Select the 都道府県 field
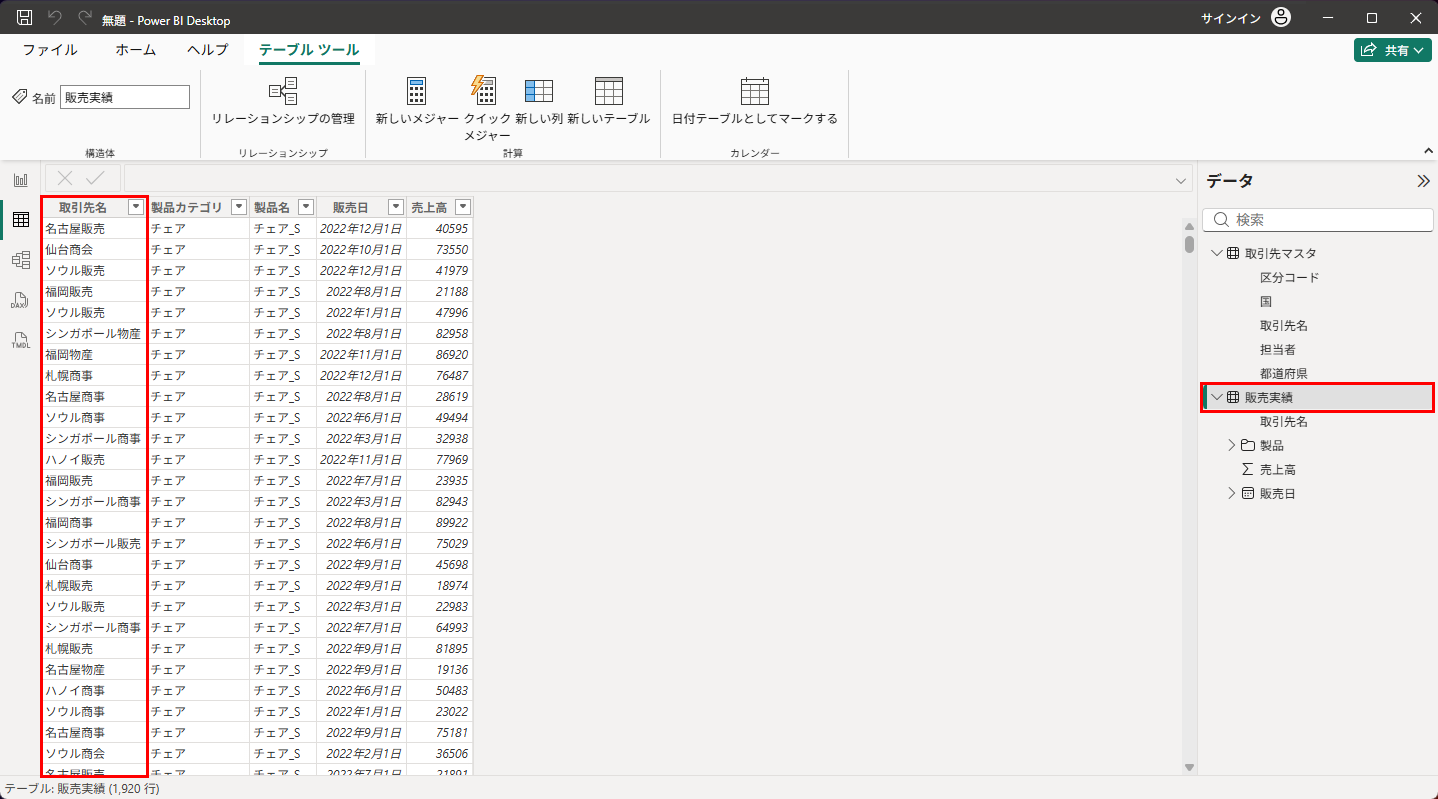This screenshot has height=799, width=1438. tap(1284, 374)
